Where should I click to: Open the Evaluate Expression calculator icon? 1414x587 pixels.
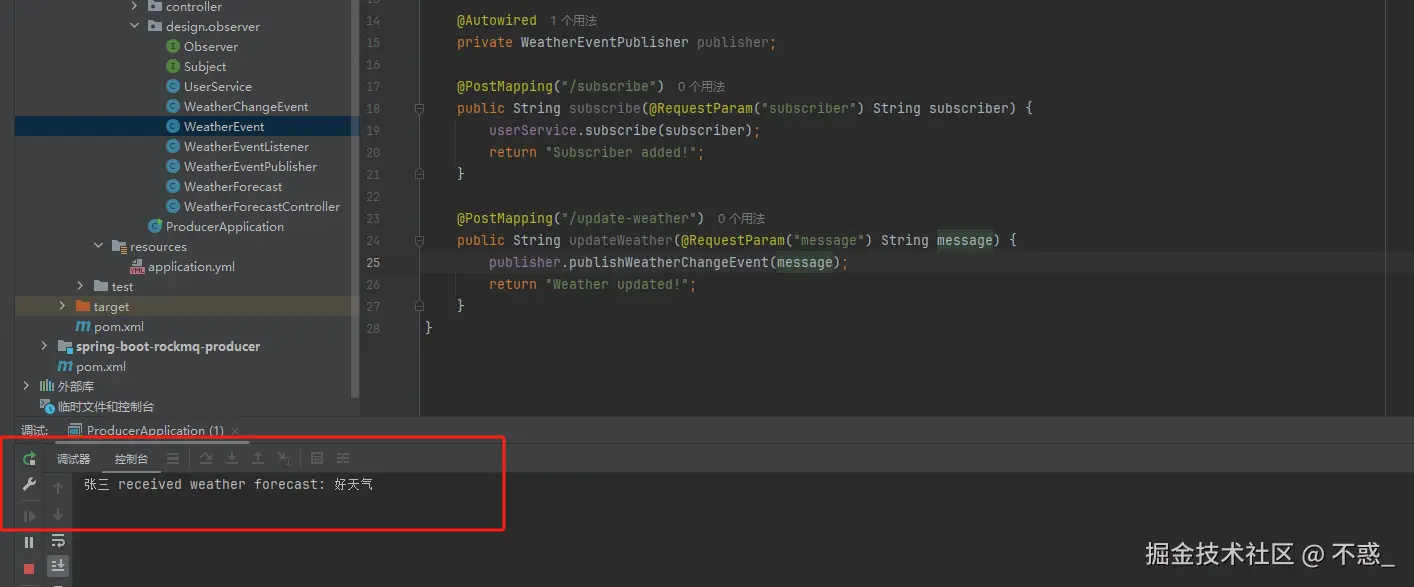pos(317,458)
